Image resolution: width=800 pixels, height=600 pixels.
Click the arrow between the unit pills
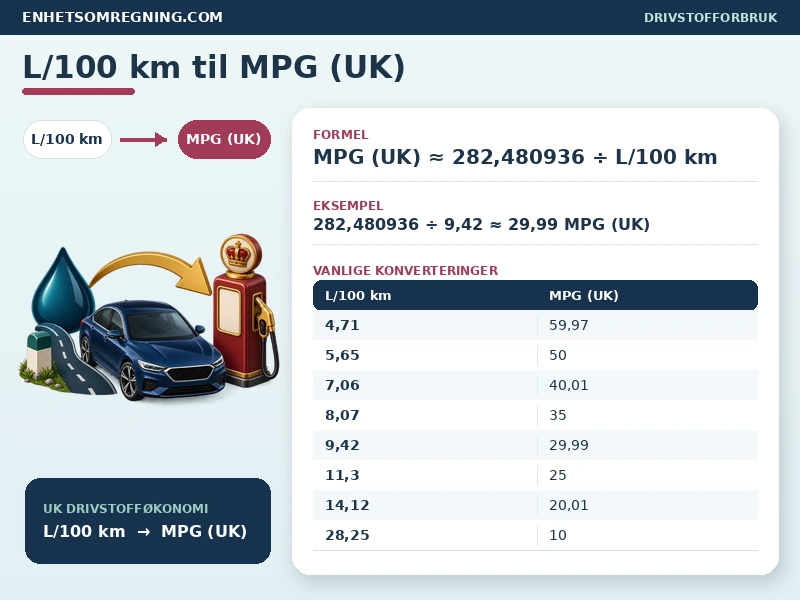pos(143,139)
